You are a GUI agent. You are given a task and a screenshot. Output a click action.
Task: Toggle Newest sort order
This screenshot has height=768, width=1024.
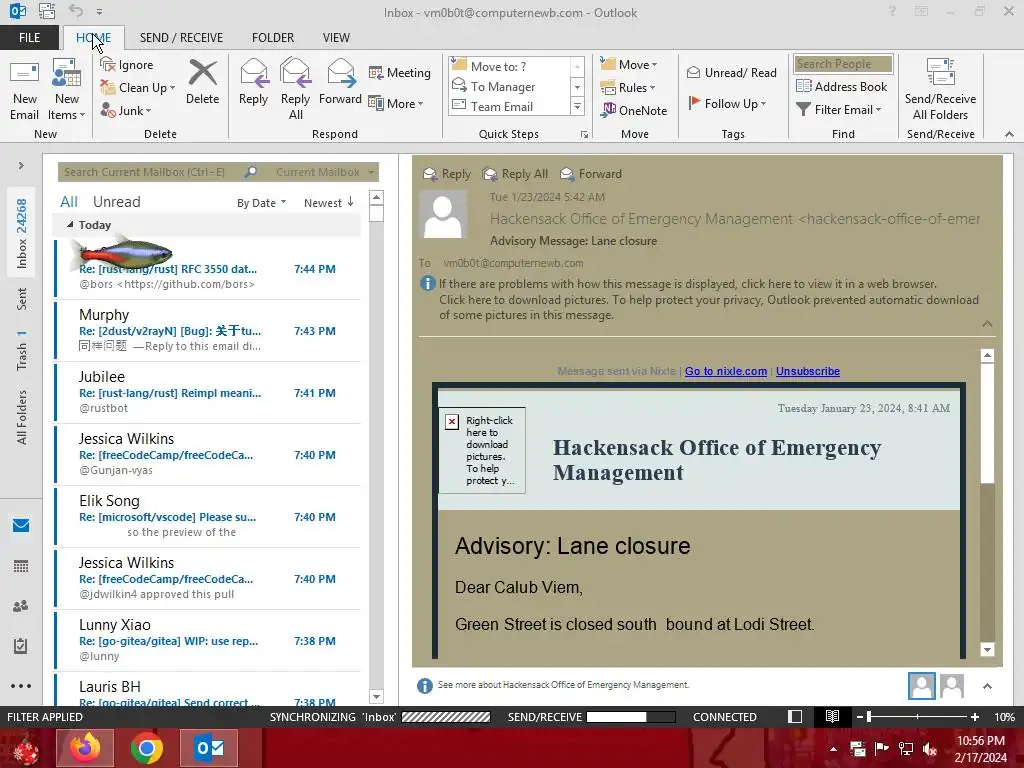click(328, 202)
